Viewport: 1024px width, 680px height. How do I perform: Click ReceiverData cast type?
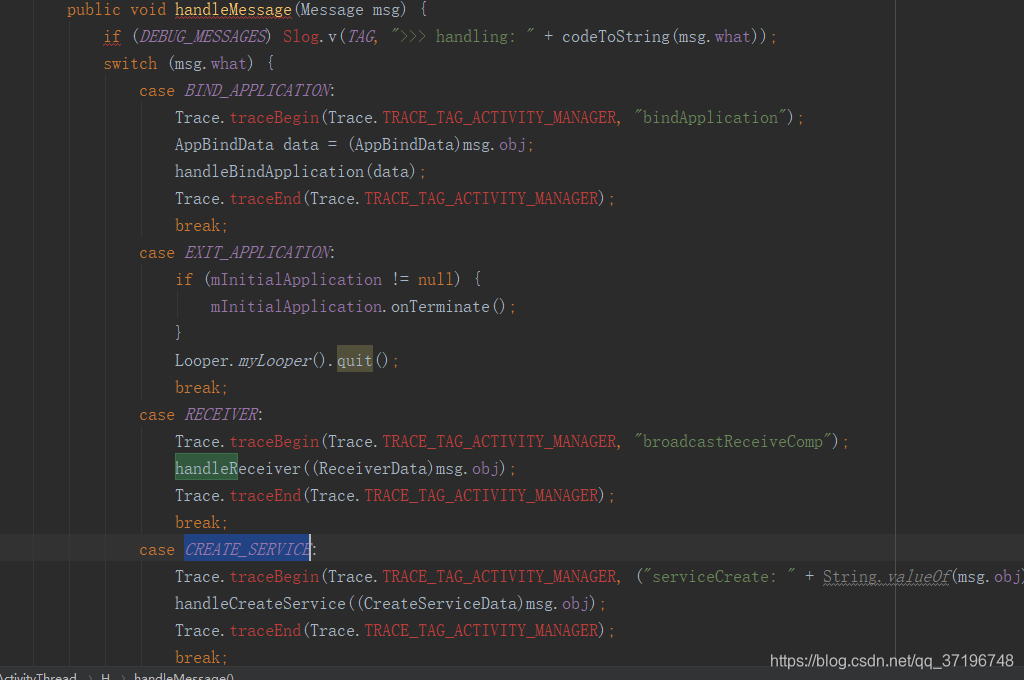click(372, 468)
